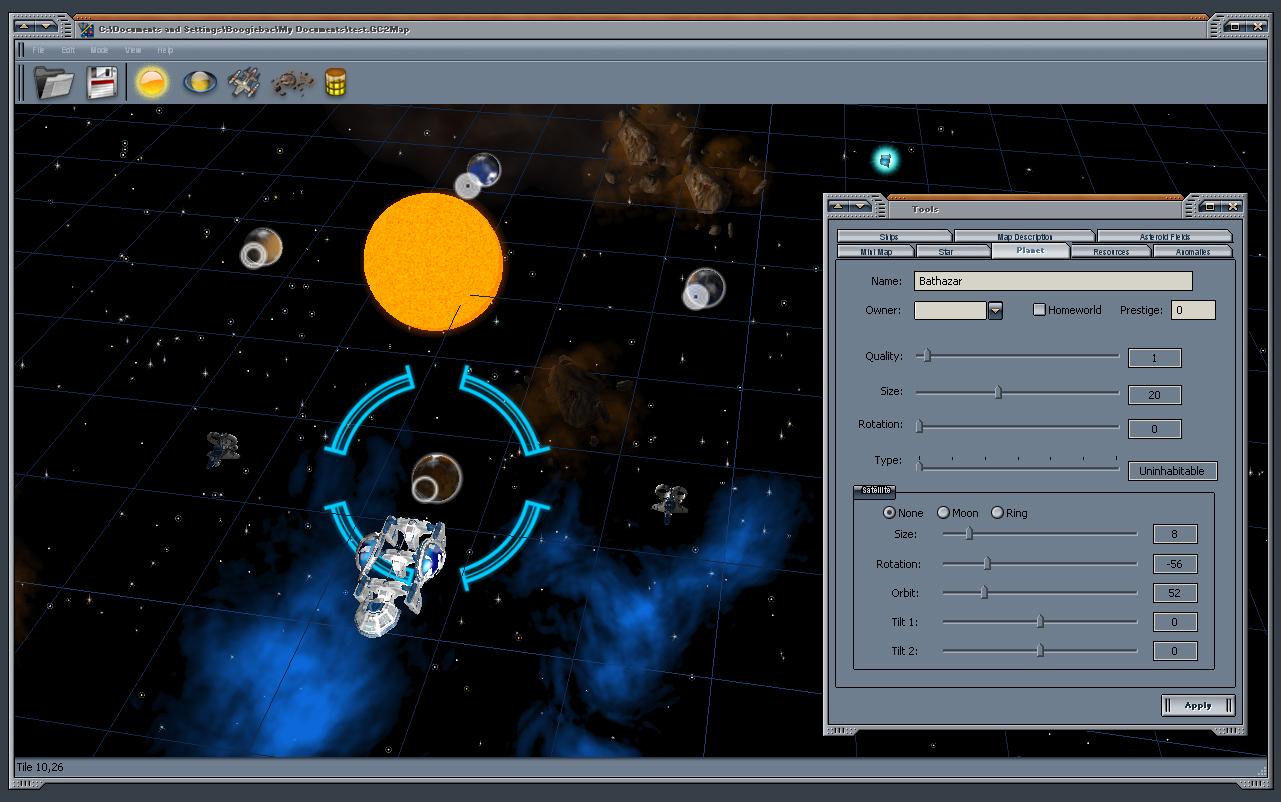Choose the spaceship placement tool icon

(x=244, y=82)
